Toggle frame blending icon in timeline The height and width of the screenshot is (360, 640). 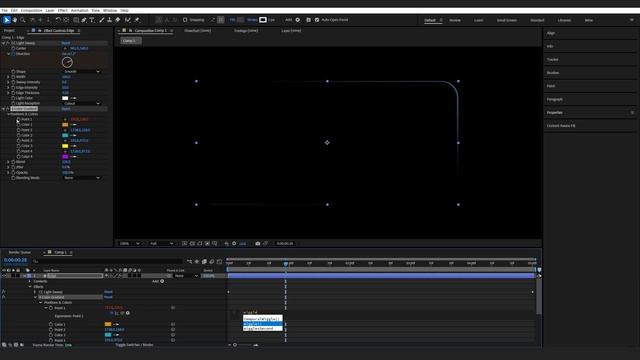[204, 262]
